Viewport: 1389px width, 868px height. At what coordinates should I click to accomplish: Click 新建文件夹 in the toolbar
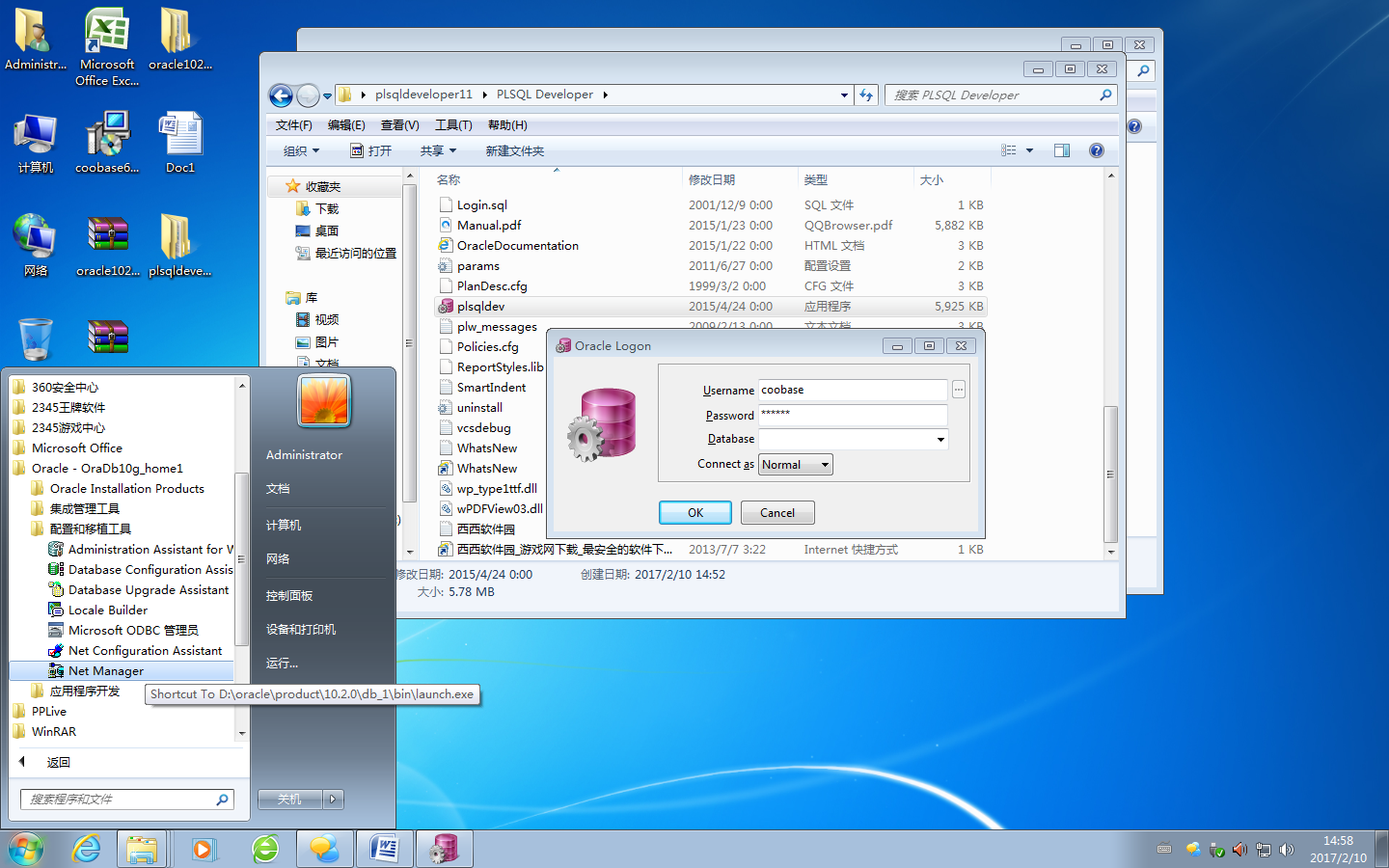[515, 150]
